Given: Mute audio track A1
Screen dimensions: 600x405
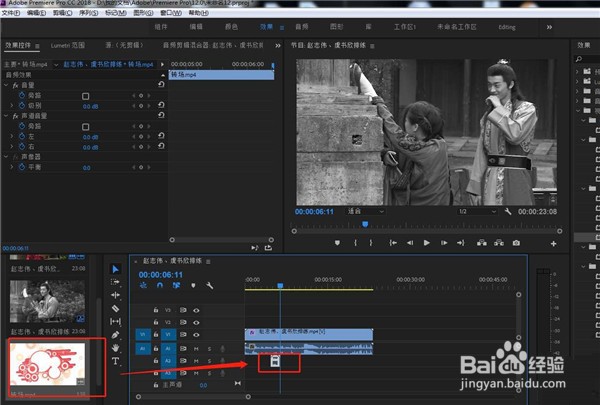Looking at the screenshot, I should click(x=196, y=348).
